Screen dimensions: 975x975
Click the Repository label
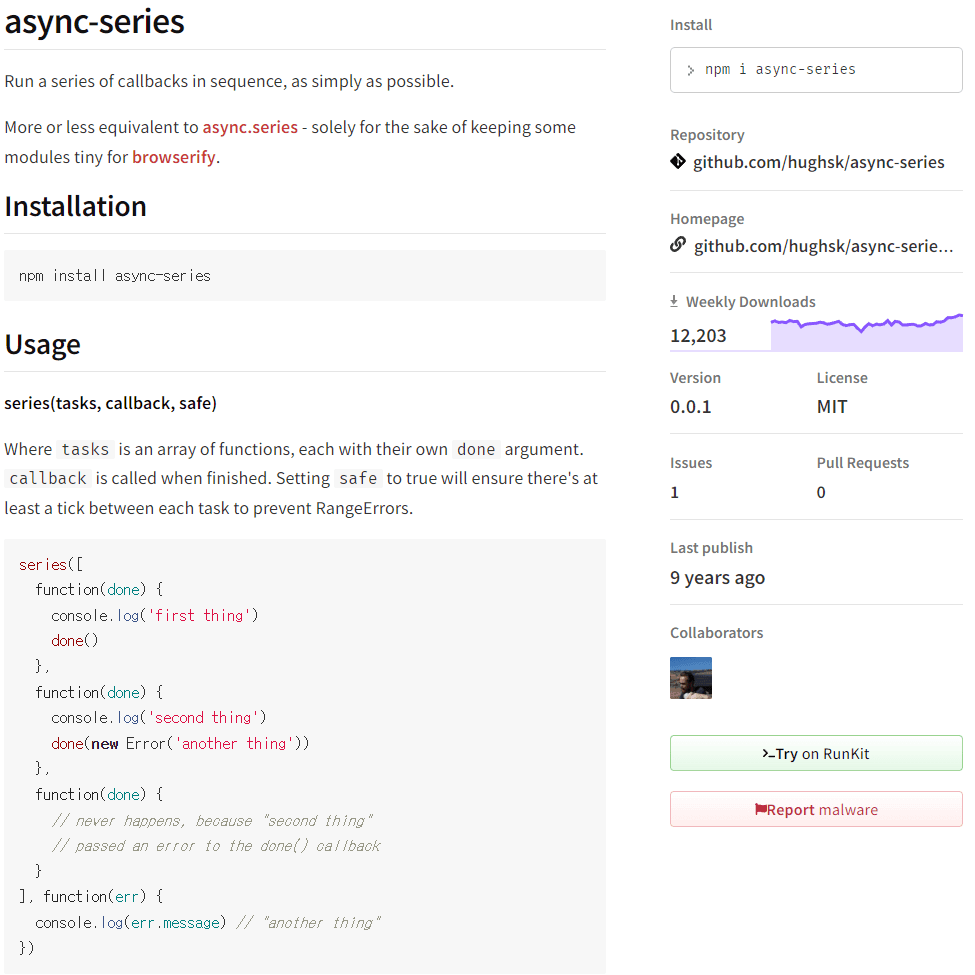(x=707, y=135)
